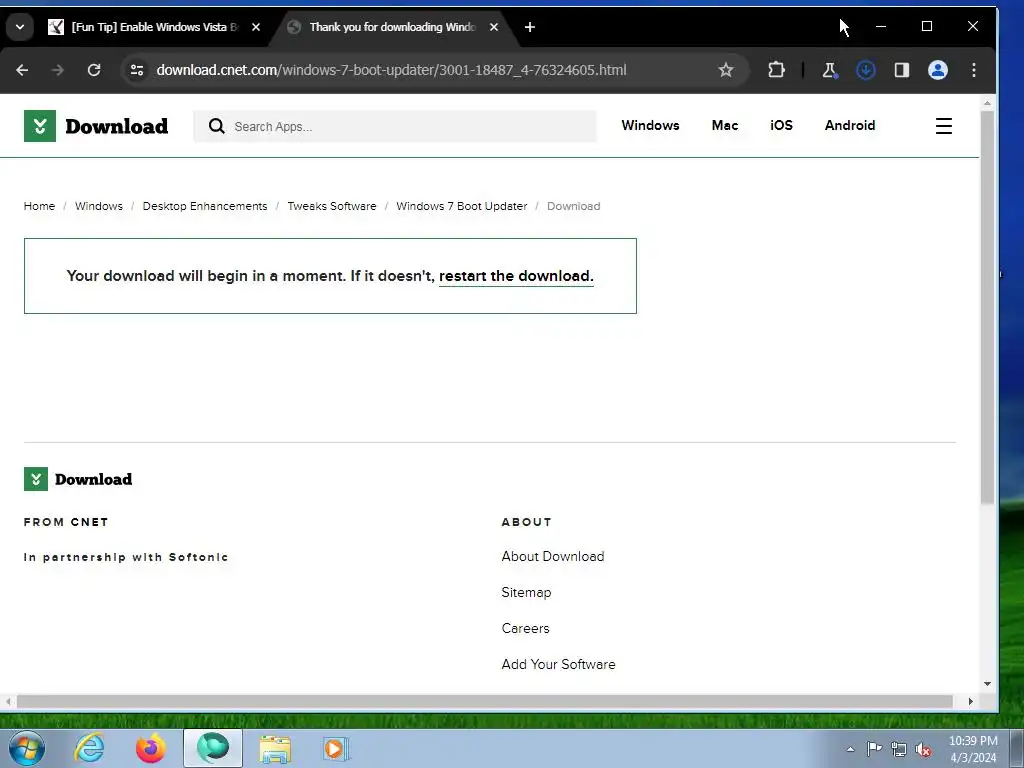Open Windows 7 Boot Updater breadcrumb
1024x768 pixels.
(462, 206)
